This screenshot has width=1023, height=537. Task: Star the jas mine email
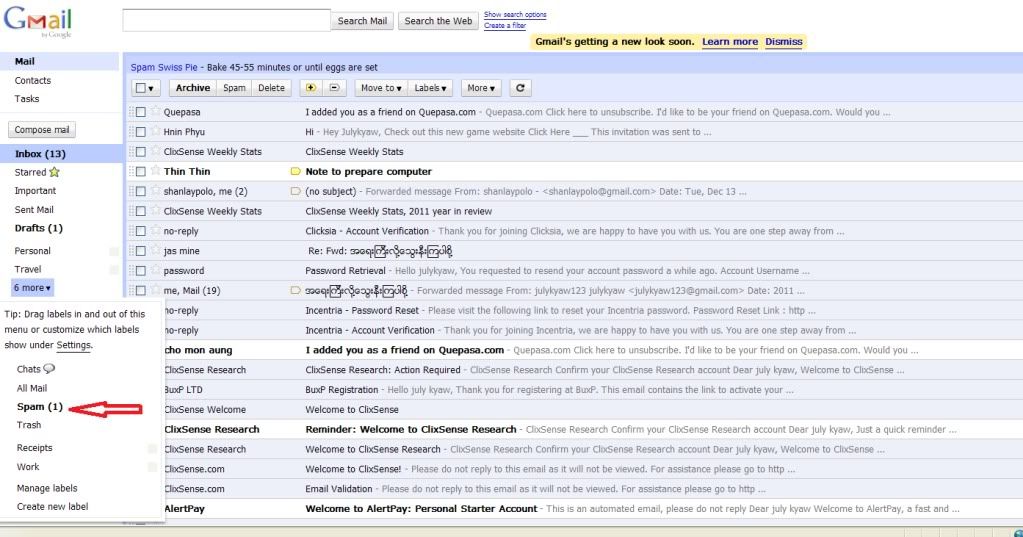point(155,250)
